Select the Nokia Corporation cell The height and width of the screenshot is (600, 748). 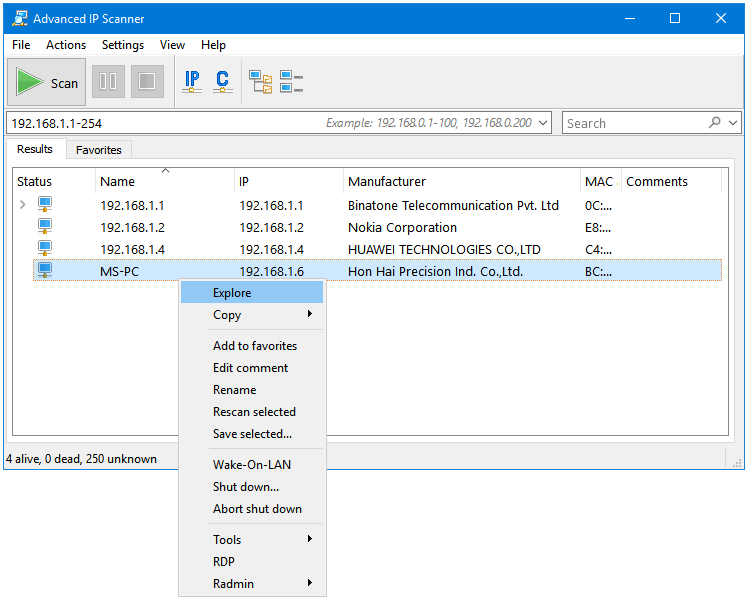[402, 228]
